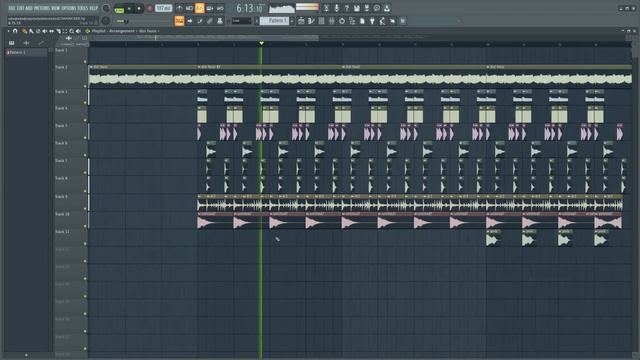This screenshot has width=640, height=360.
Task: Open the OPTIONS menu
Action: [x=69, y=8]
